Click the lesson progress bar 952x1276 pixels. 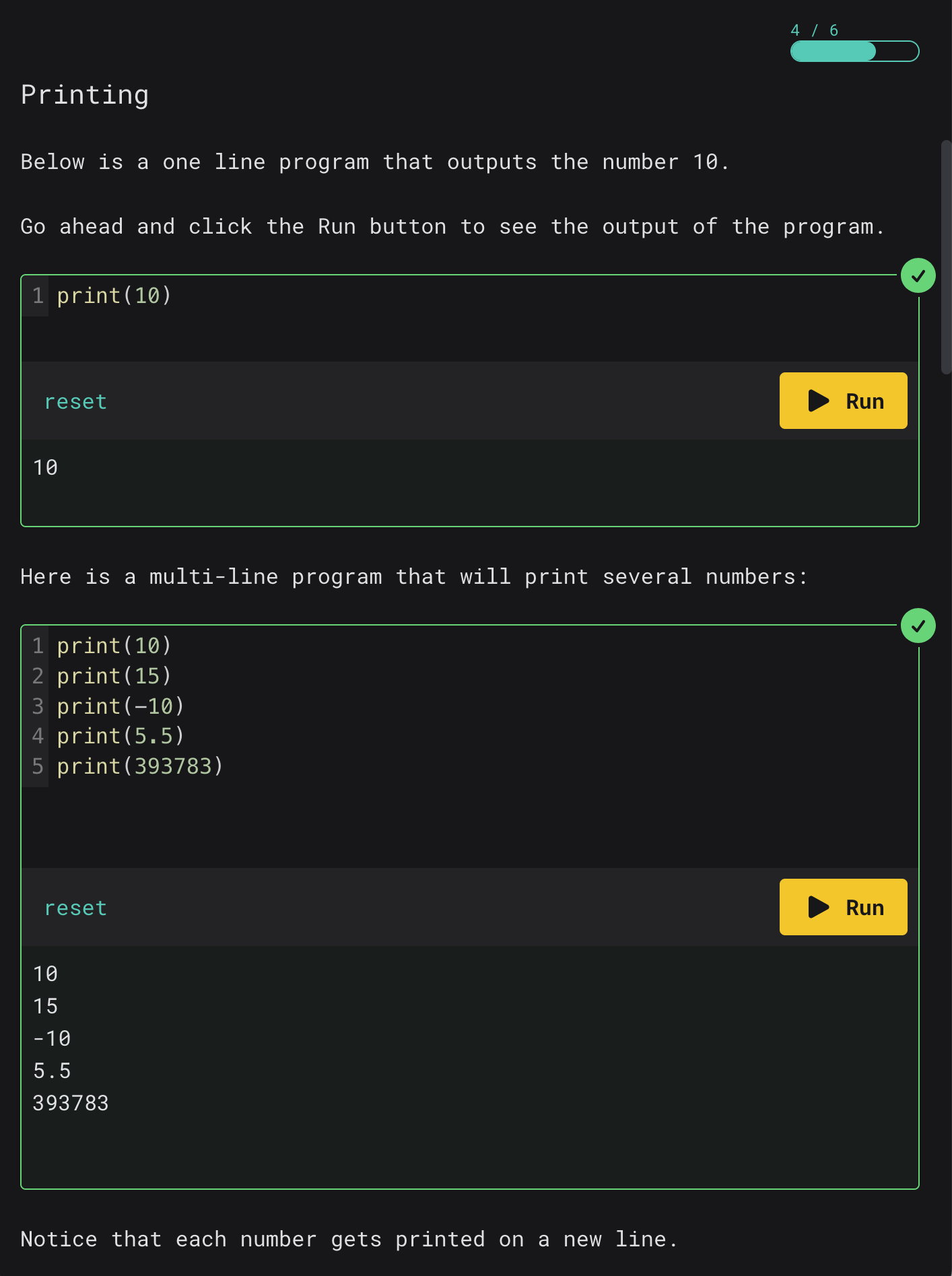coord(854,51)
